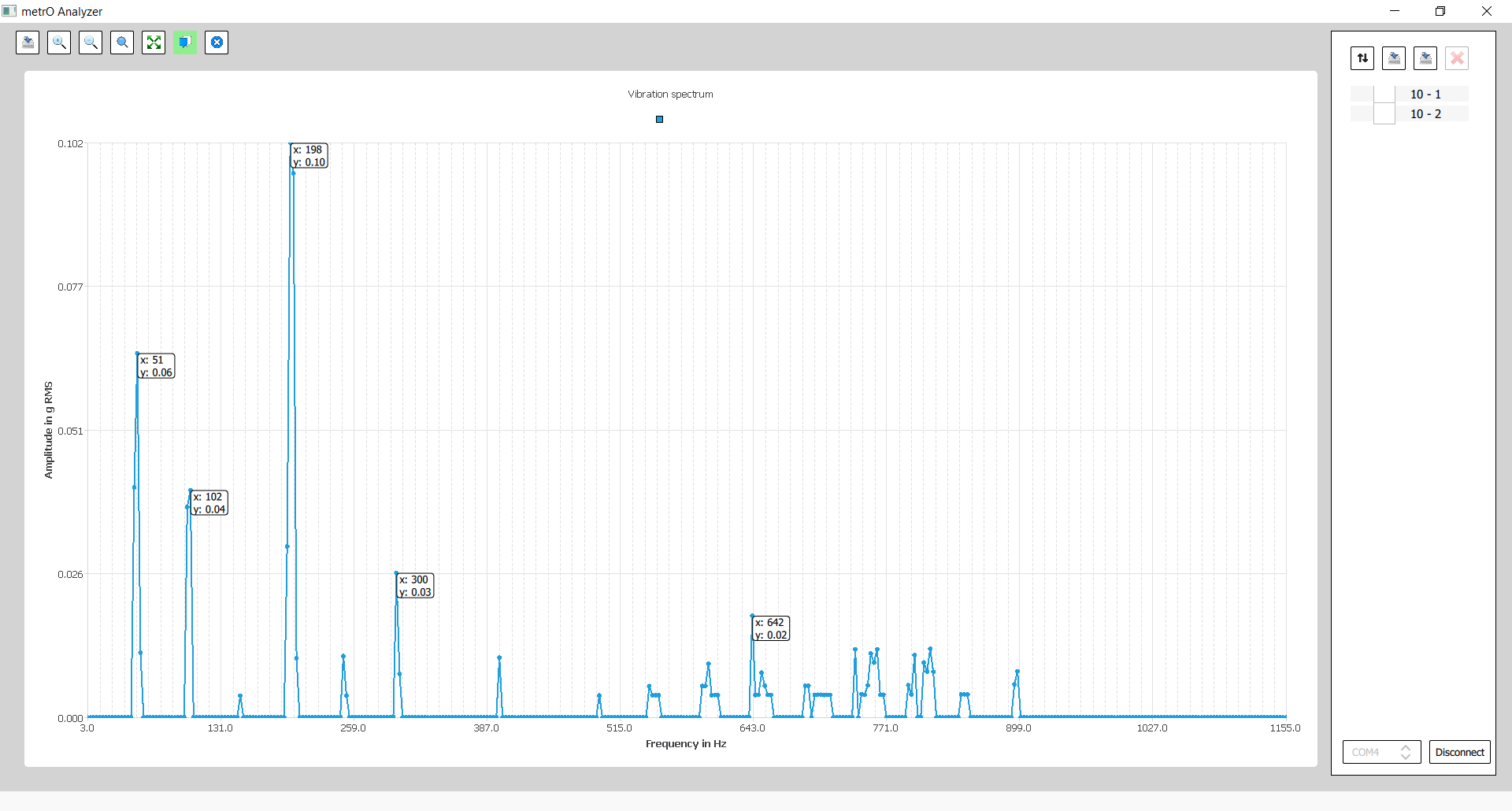Click the save icon beside the arrows button
Image resolution: width=1512 pixels, height=811 pixels.
click(x=1394, y=58)
